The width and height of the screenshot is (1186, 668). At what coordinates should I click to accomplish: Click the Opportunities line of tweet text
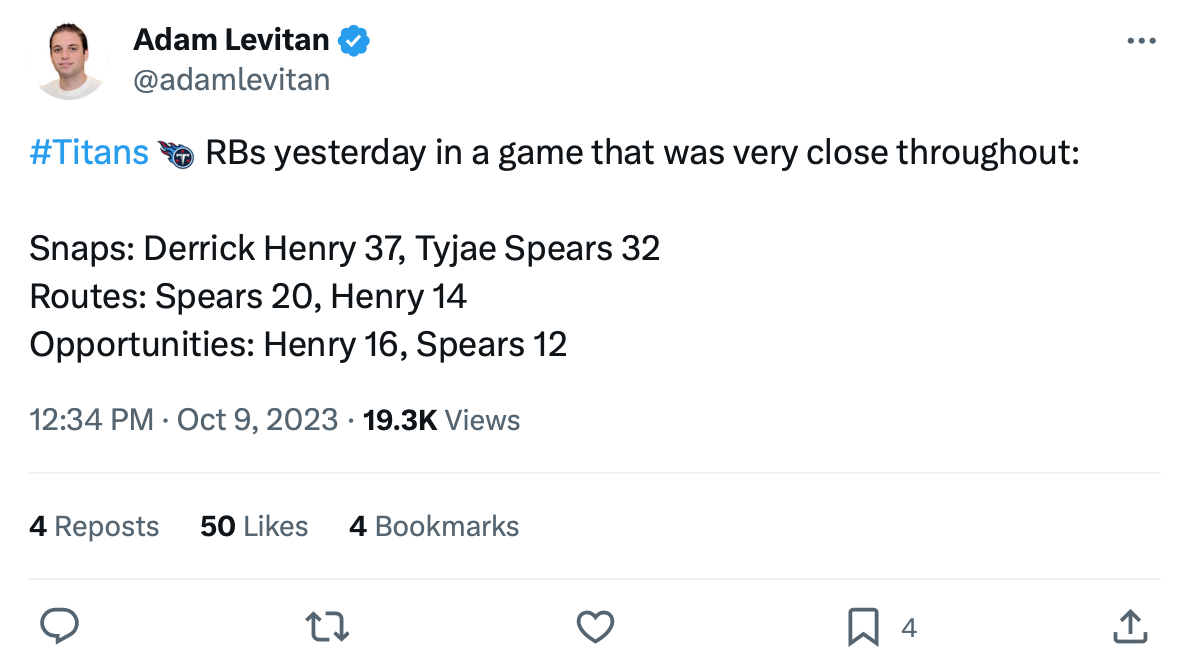coord(298,345)
